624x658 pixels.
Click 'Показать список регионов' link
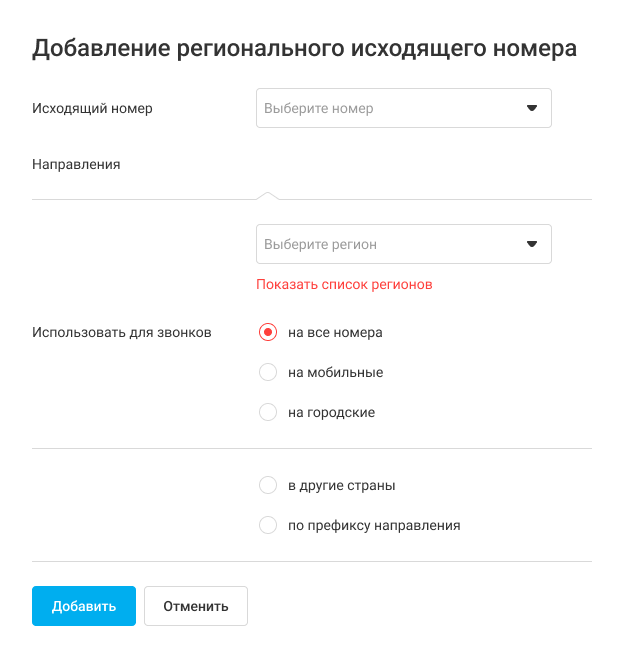pos(344,284)
